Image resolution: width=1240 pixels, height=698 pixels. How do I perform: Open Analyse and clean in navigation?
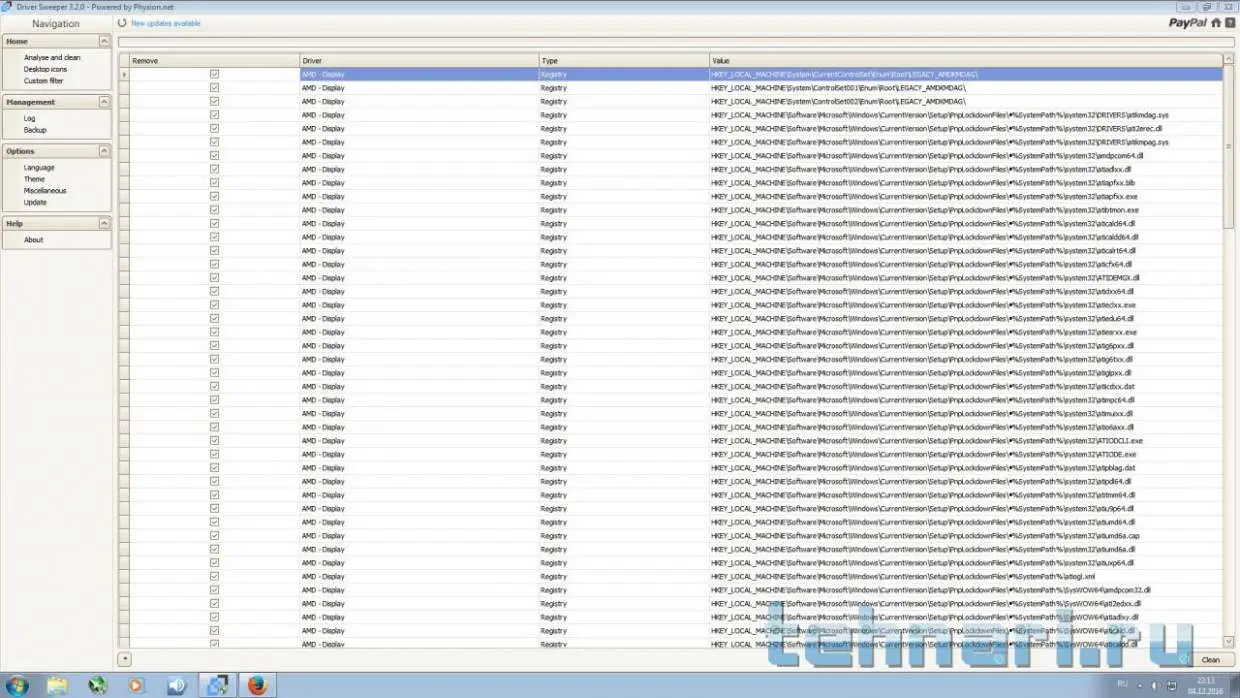pos(52,58)
